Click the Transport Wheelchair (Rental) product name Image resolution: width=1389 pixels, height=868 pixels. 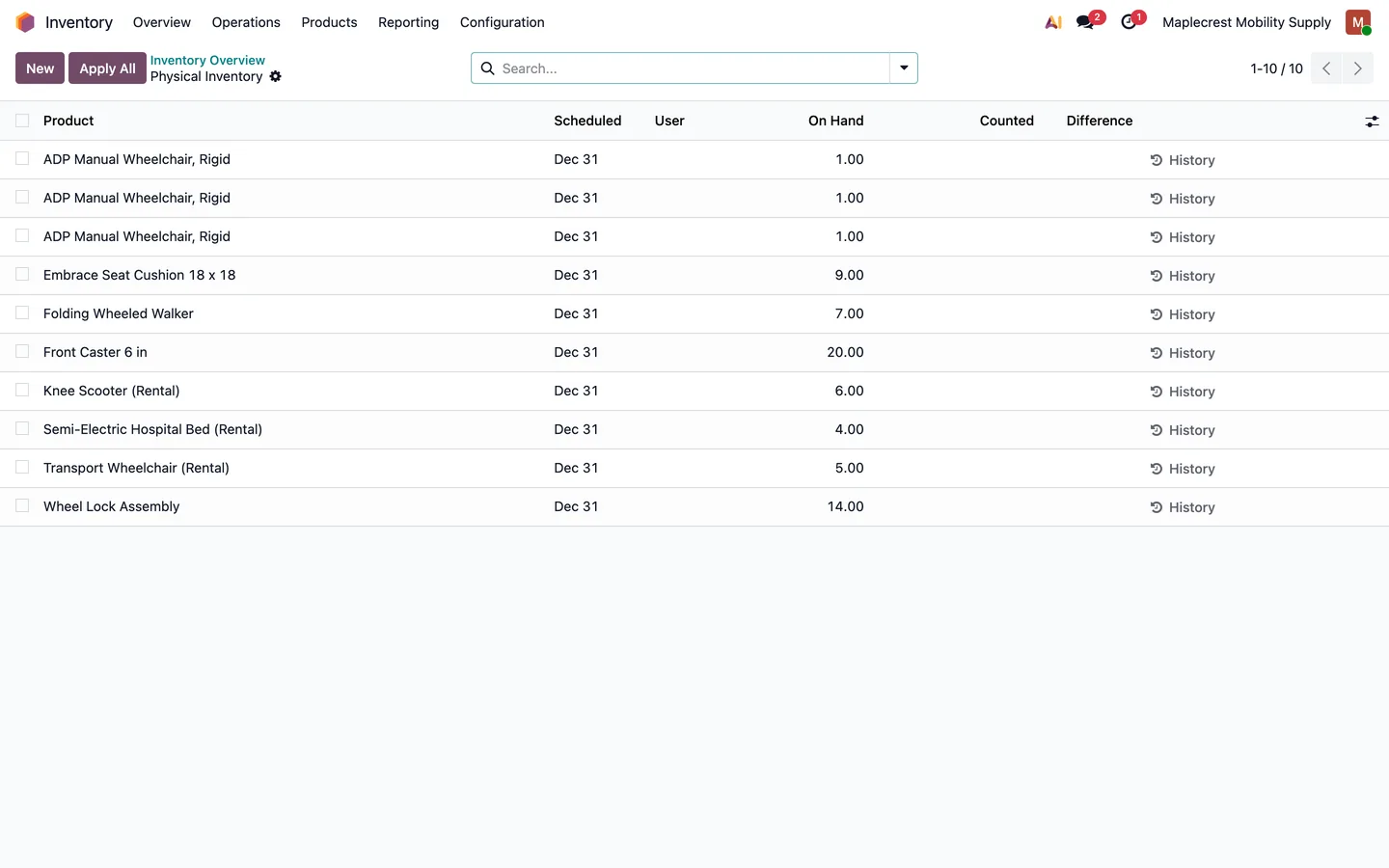[x=136, y=468]
